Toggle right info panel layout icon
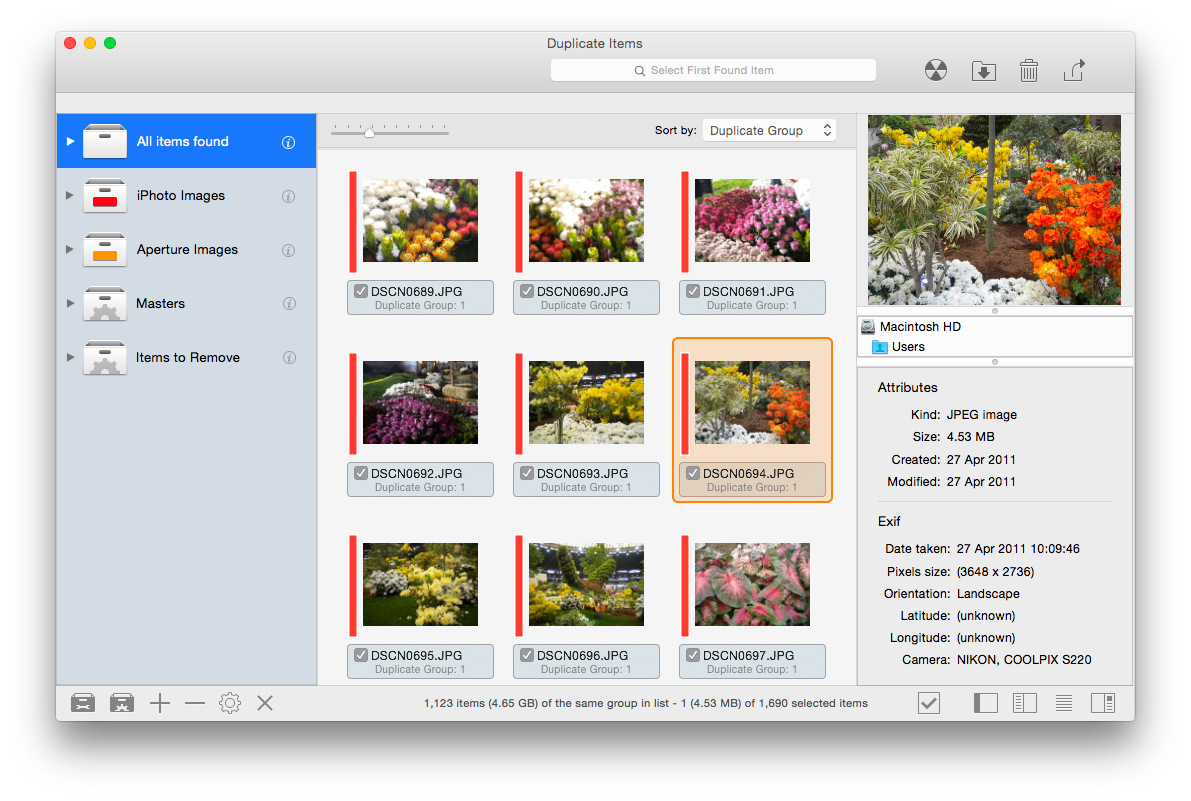Image resolution: width=1191 pixels, height=801 pixels. coord(1103,703)
